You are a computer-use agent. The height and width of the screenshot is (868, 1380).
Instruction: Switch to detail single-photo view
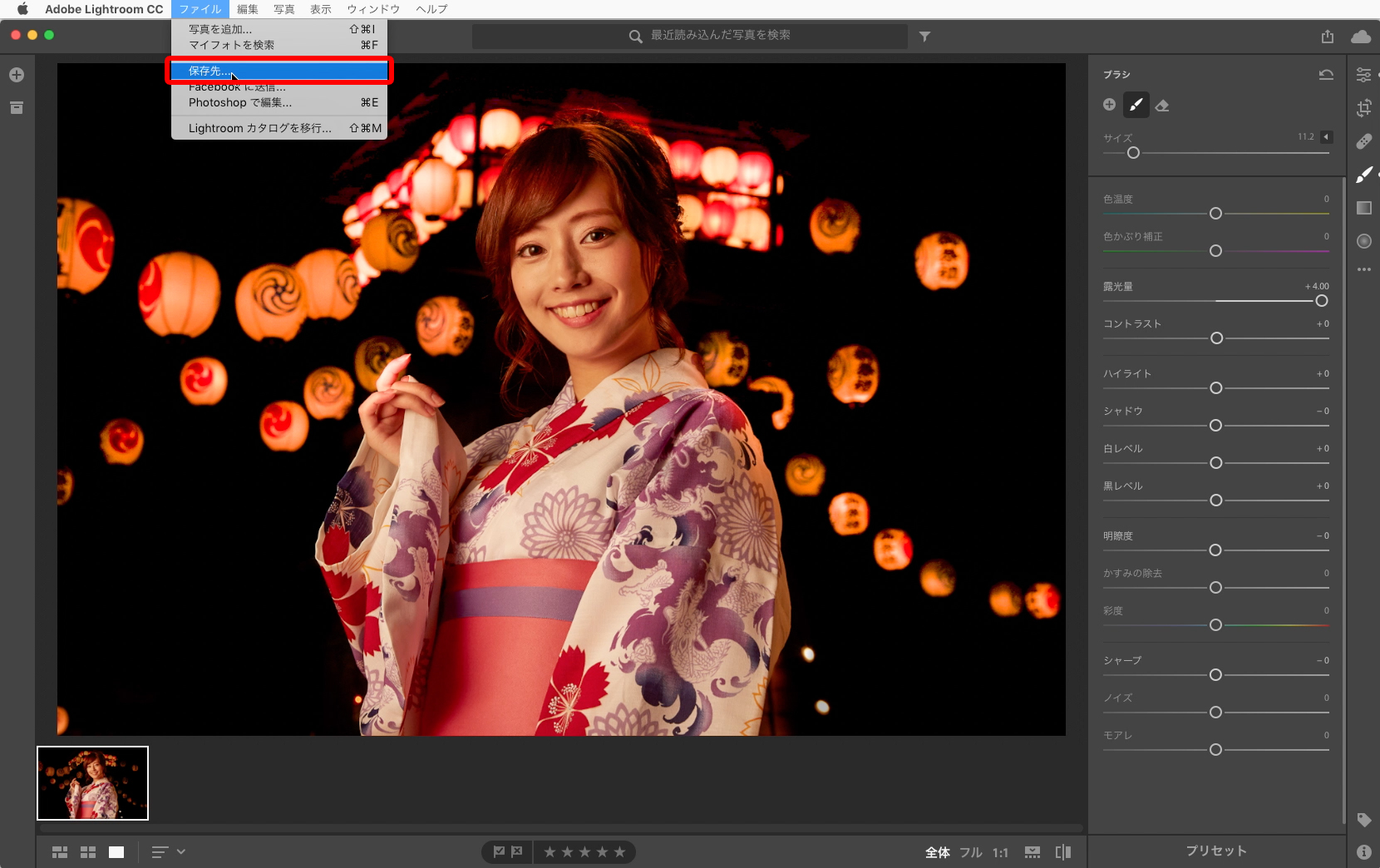(116, 852)
